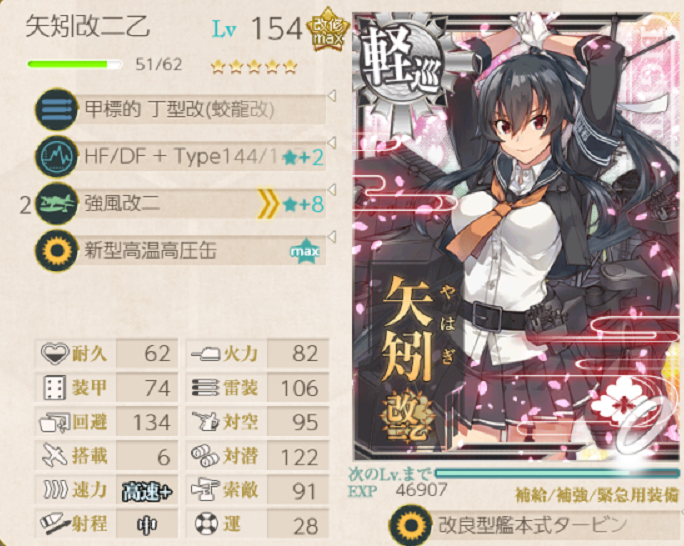Click the gold 改修max star badge
Image resolution: width=684 pixels, height=546 pixels.
click(328, 30)
